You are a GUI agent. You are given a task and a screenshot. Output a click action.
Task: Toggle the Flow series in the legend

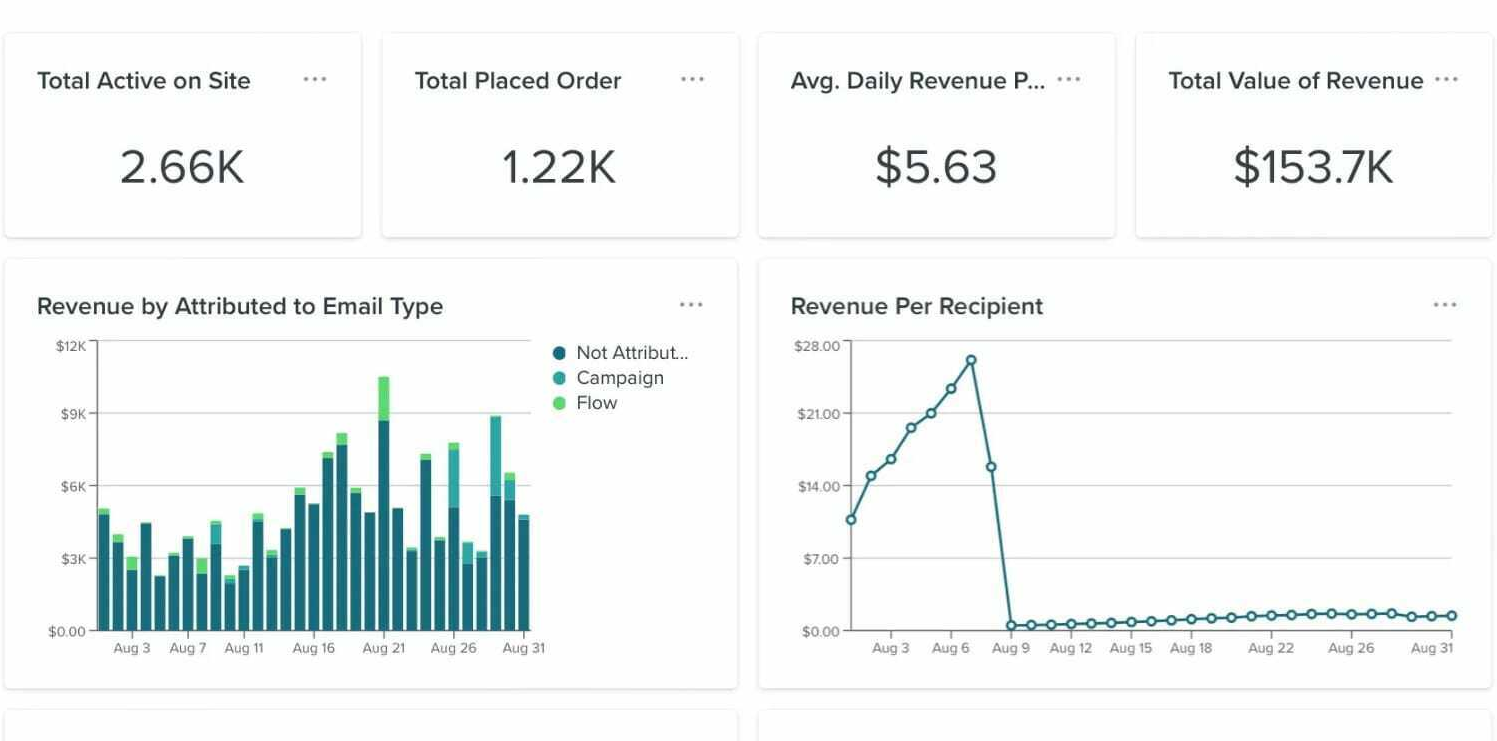click(x=585, y=403)
